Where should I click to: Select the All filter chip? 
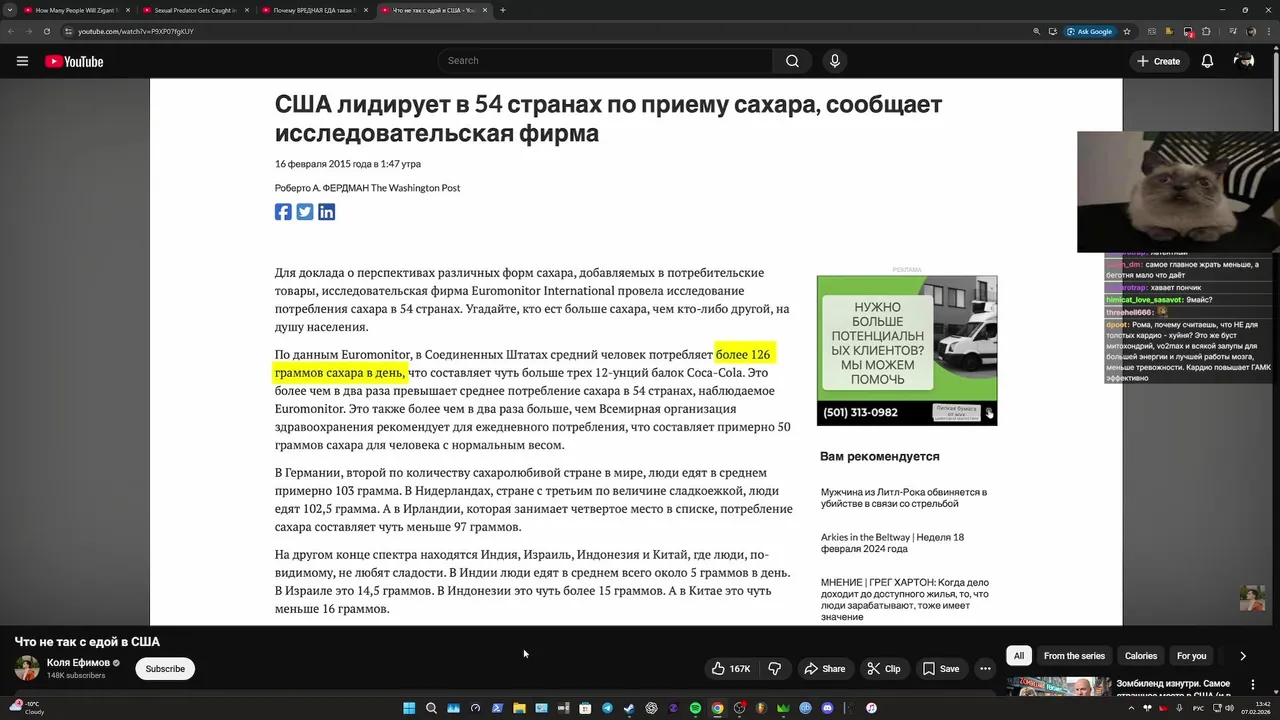tap(1019, 656)
